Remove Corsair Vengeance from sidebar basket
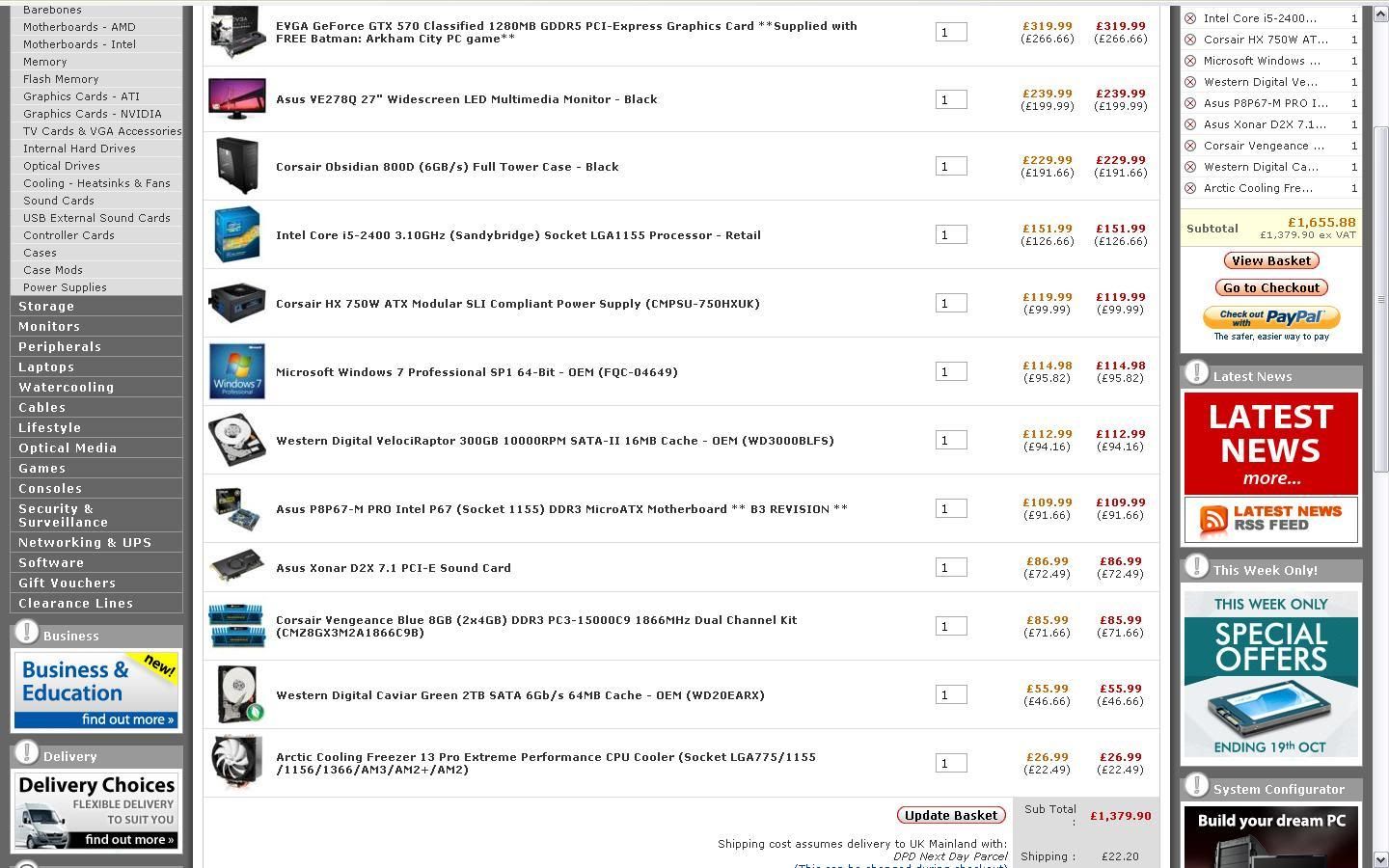This screenshot has width=1389, height=868. click(1190, 146)
